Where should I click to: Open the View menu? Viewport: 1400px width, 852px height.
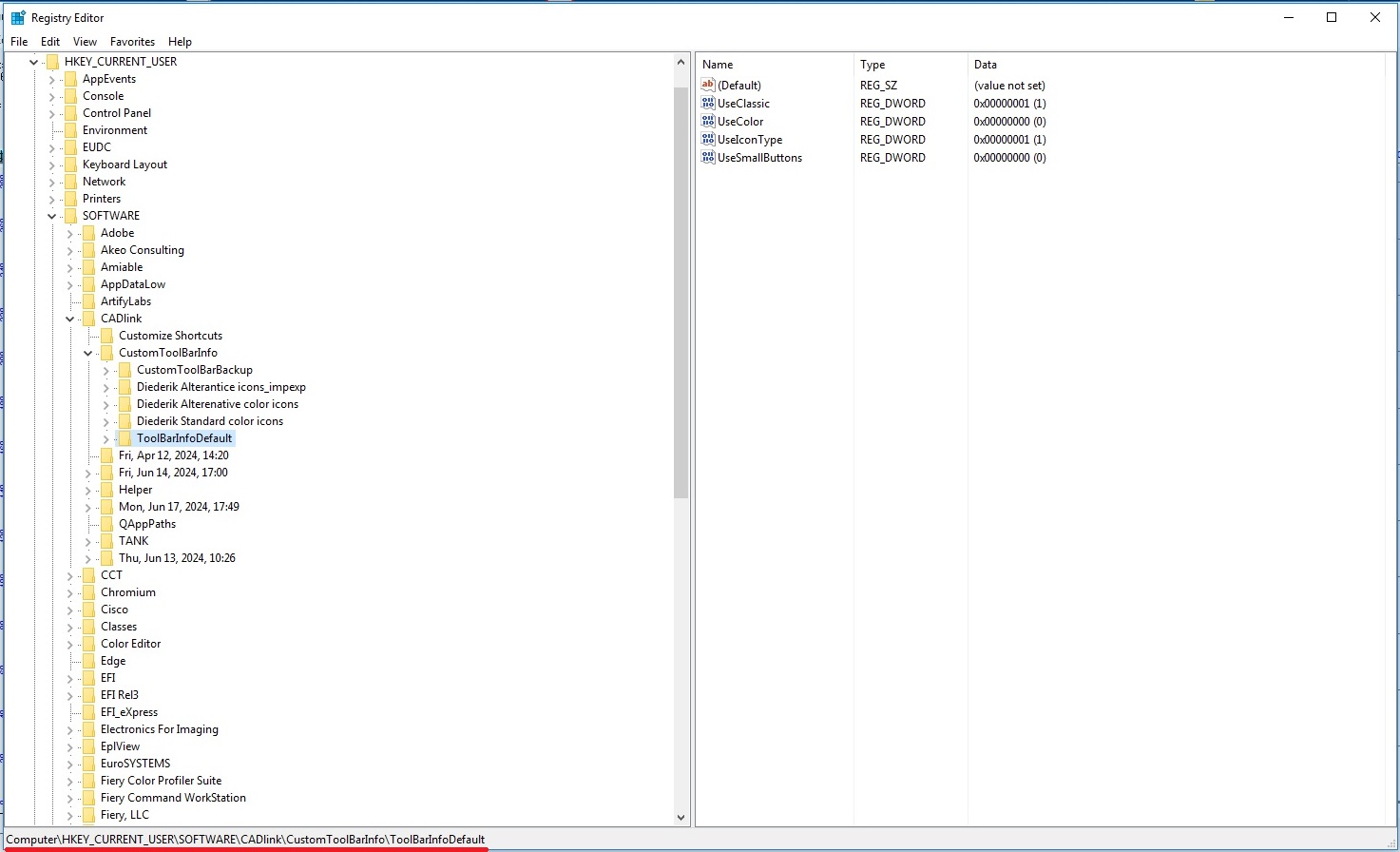click(86, 42)
